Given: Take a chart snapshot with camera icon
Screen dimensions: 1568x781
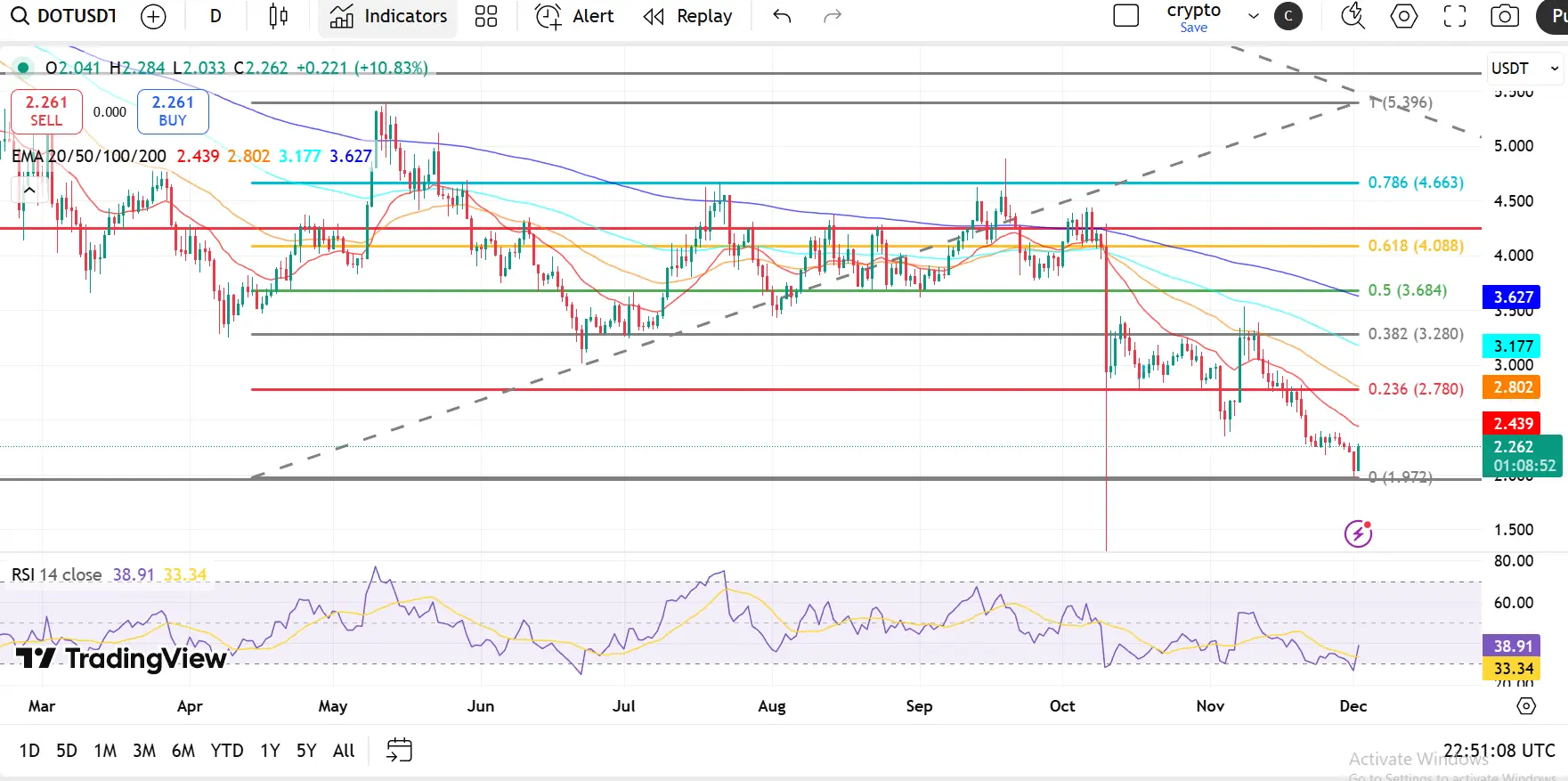Looking at the screenshot, I should point(1505,16).
